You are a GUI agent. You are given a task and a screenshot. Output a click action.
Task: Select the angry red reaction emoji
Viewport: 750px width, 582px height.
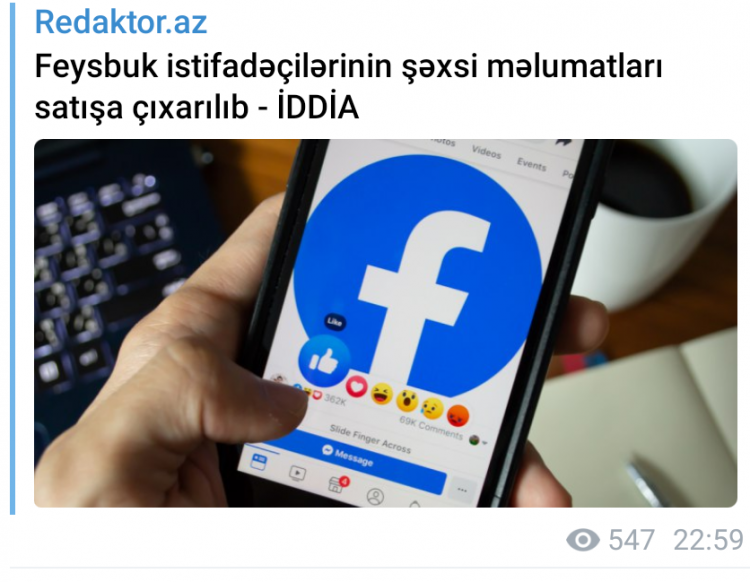pos(458,415)
